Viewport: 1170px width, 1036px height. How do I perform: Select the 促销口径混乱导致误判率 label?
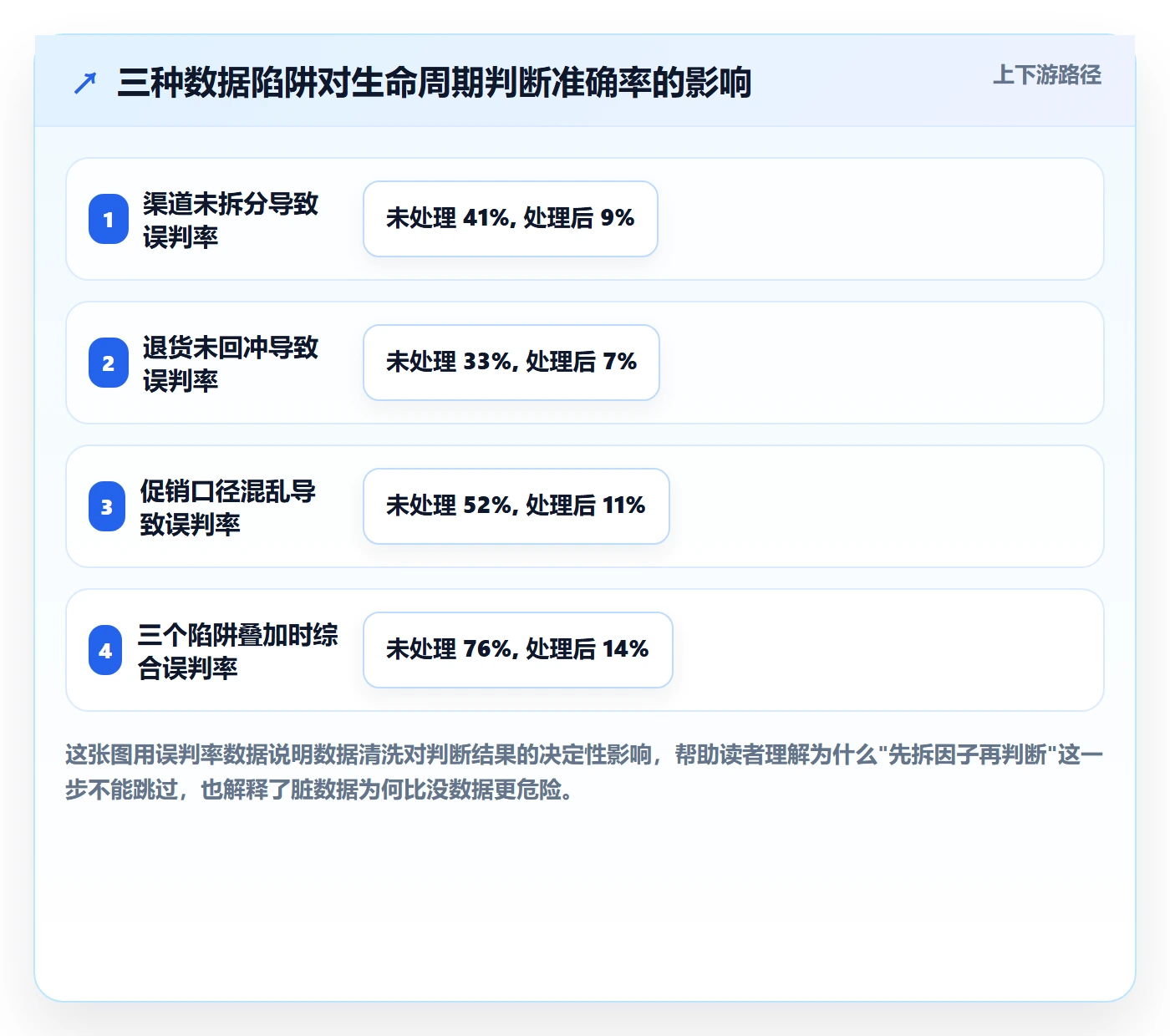227,507
